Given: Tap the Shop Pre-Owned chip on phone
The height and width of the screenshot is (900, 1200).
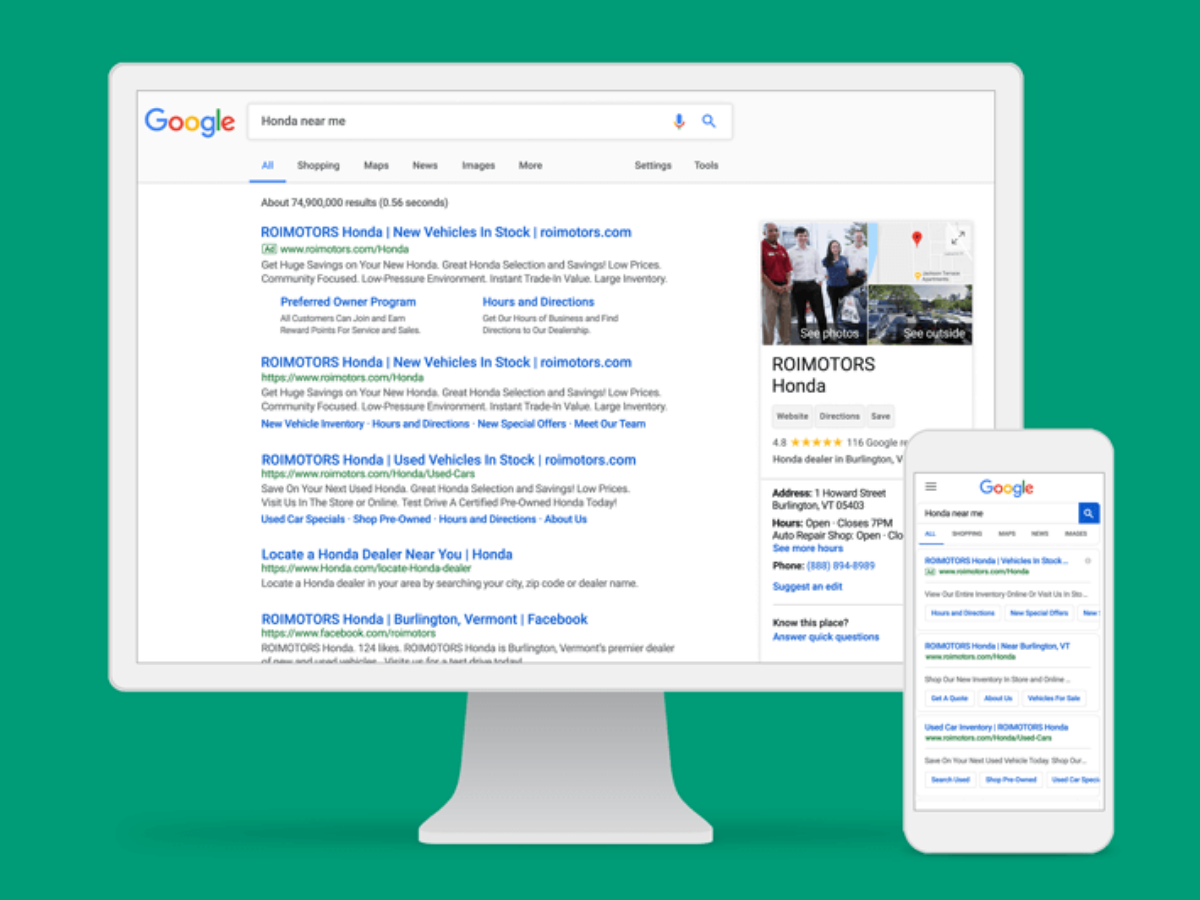Looking at the screenshot, I should click(x=1011, y=779).
